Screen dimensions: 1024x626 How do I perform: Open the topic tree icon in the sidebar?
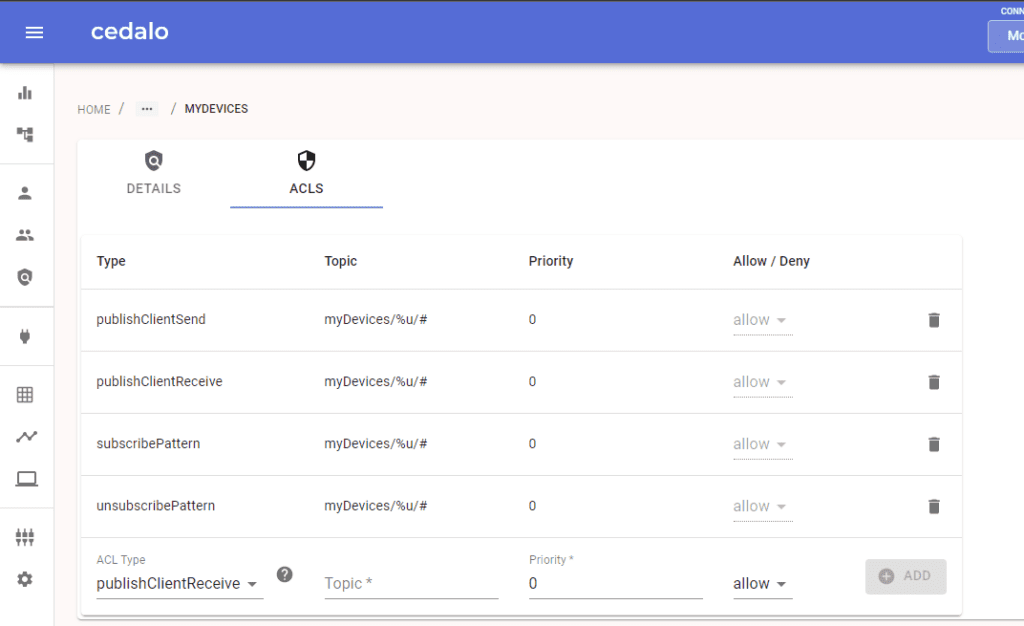click(x=25, y=133)
